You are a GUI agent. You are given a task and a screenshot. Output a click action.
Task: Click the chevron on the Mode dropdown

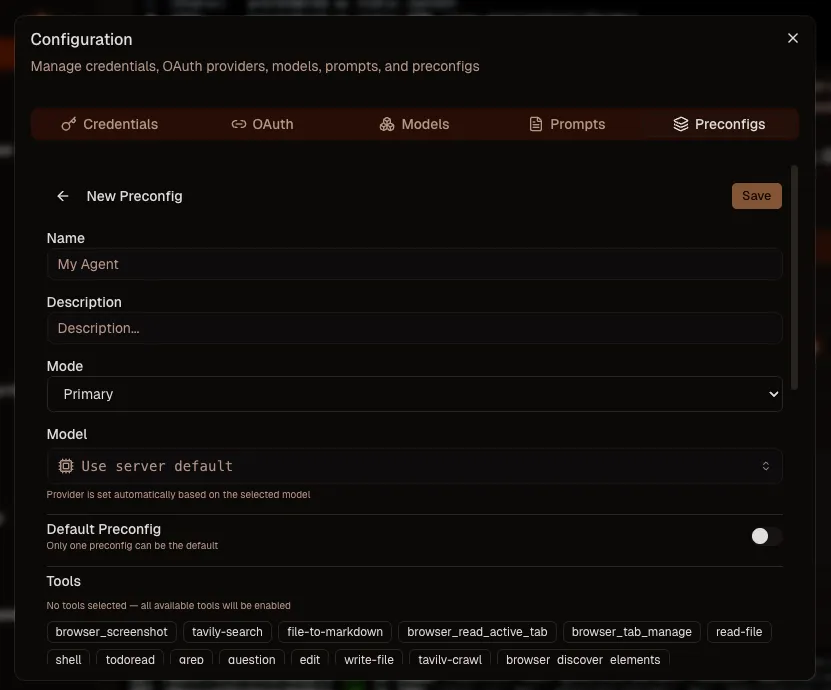tap(773, 394)
